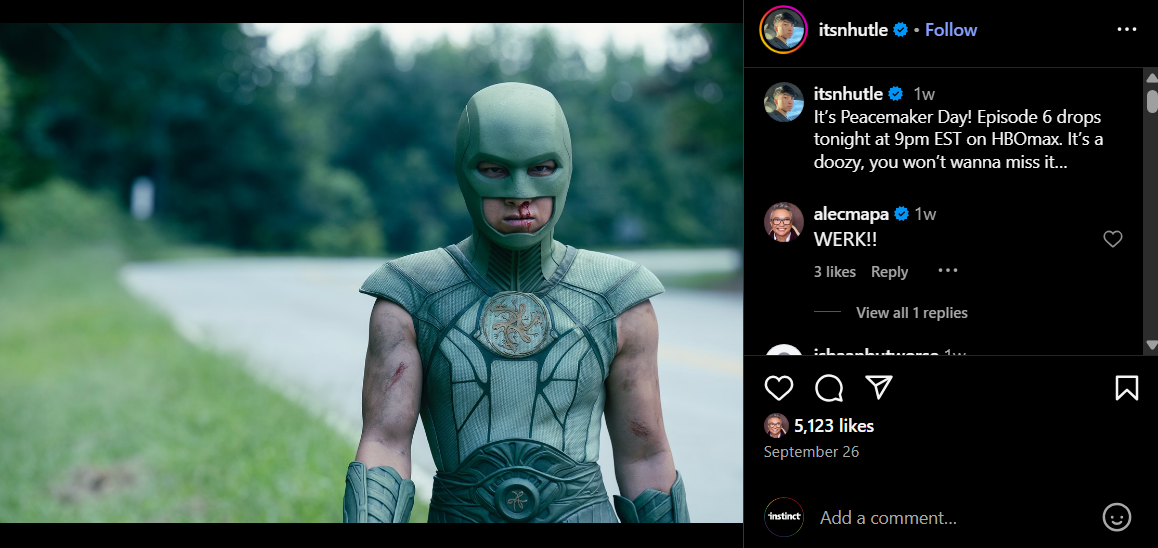
Task: View 3 likes on alecmapa comment
Action: [835, 272]
